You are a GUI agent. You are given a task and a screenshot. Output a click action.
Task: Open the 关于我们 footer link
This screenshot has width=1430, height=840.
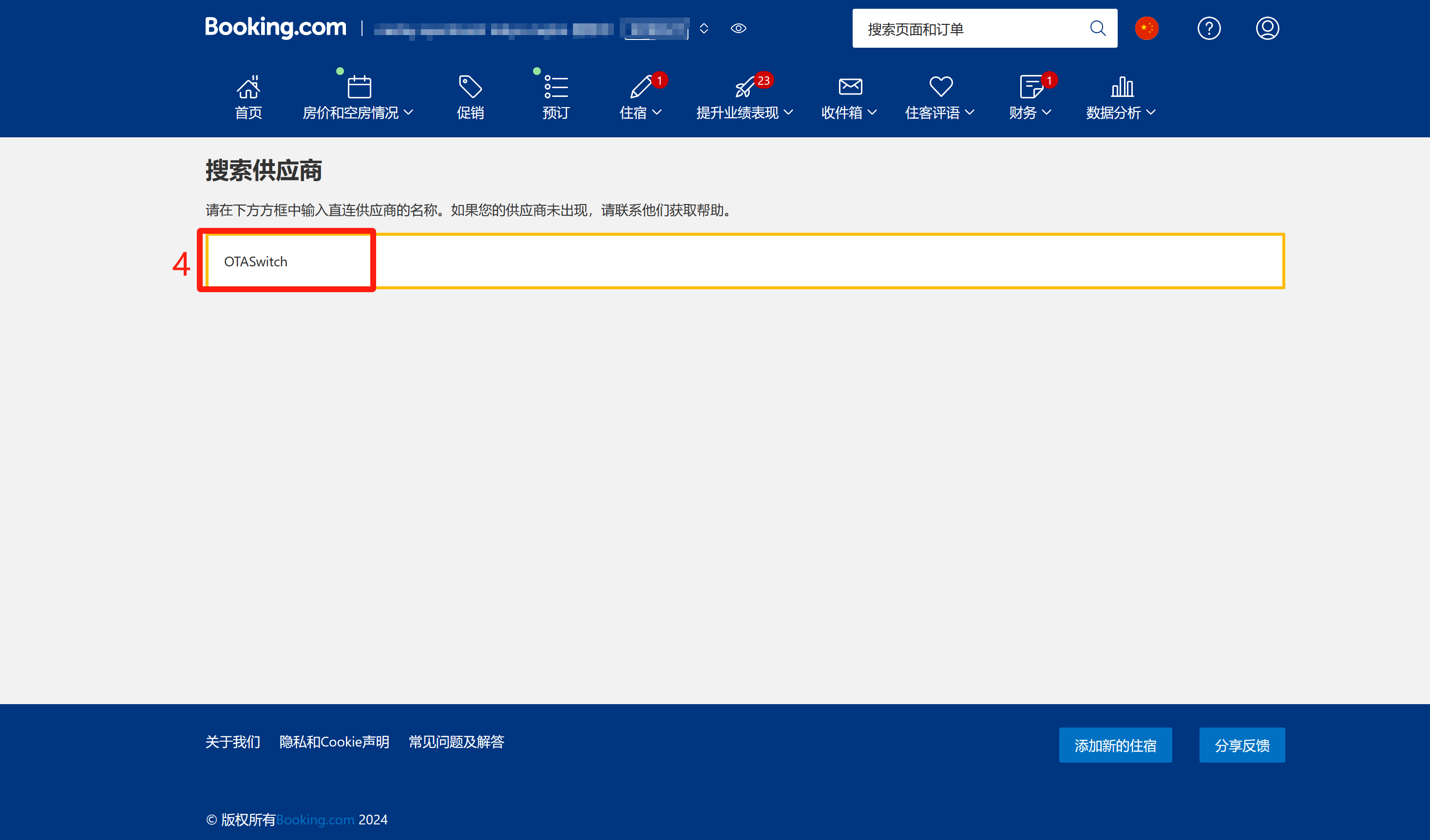[x=233, y=741]
